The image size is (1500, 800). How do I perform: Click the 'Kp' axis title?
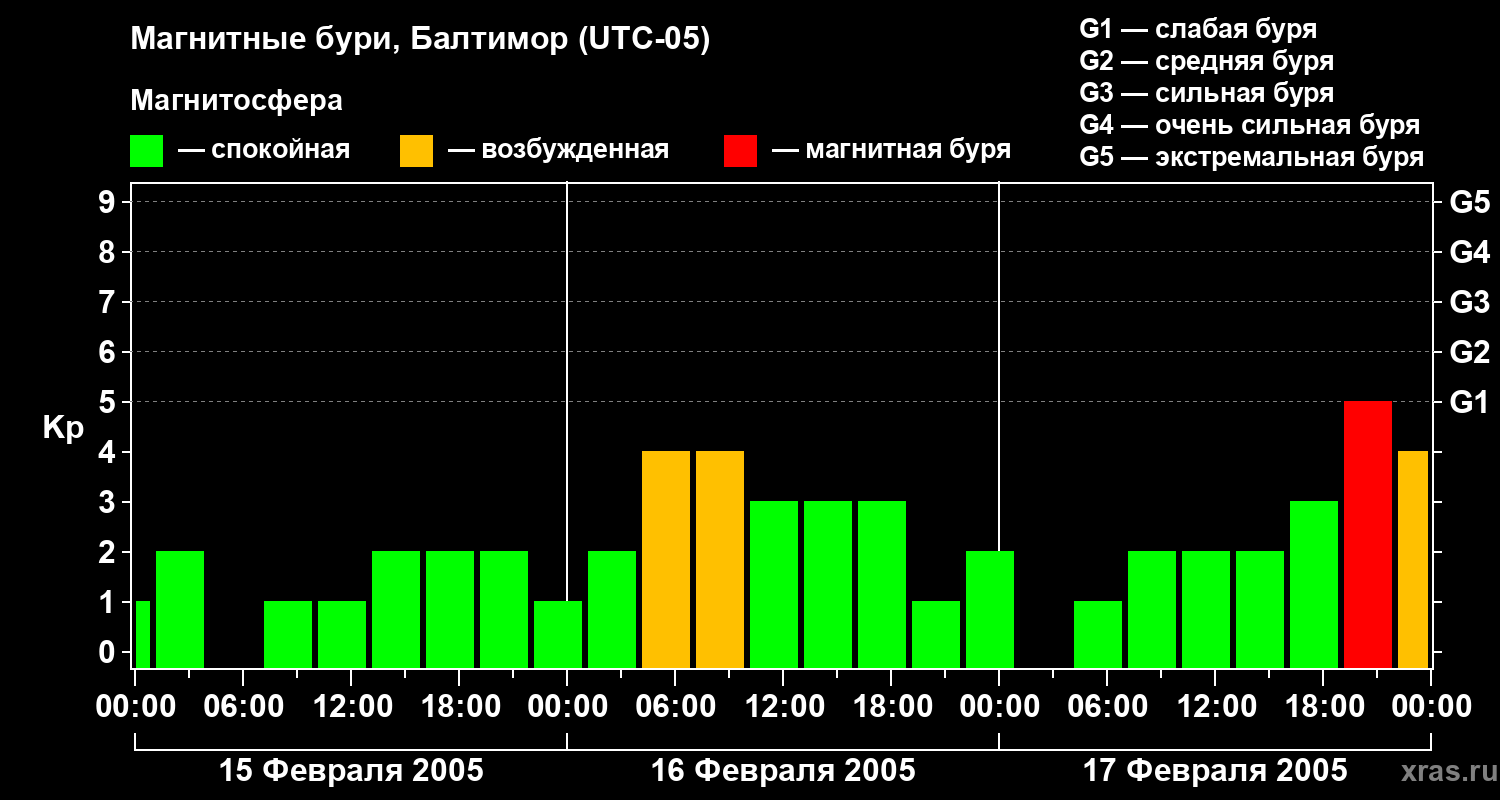(64, 428)
